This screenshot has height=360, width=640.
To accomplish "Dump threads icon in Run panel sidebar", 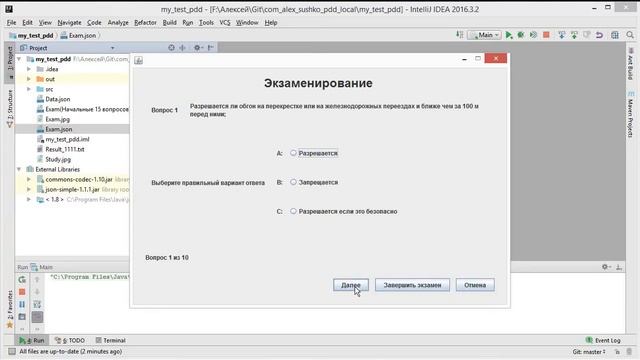I will coord(22,317).
